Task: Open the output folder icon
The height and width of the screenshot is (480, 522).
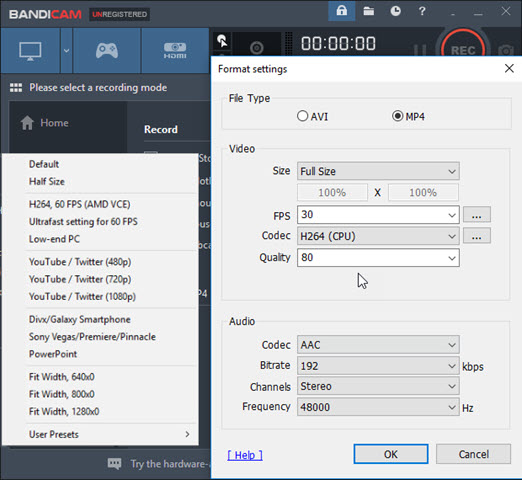Action: click(x=368, y=11)
